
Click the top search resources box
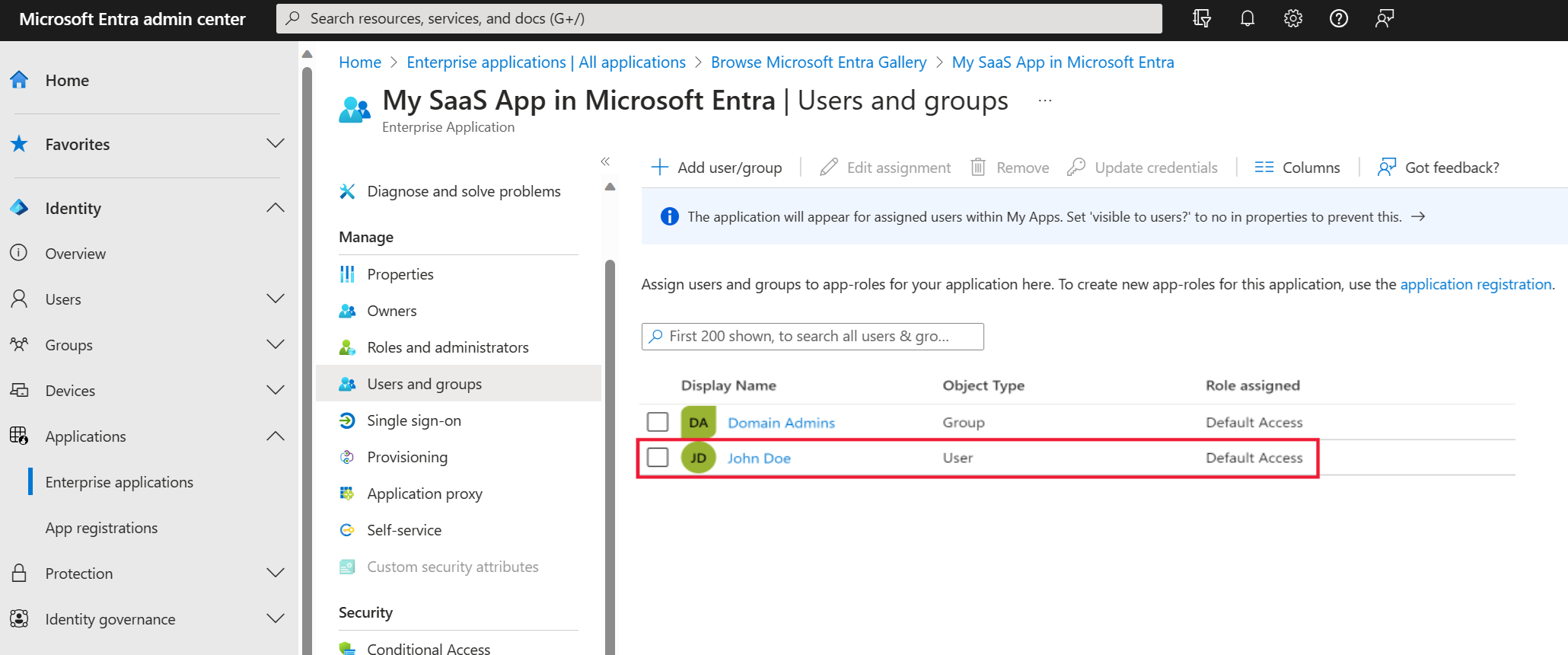click(719, 18)
